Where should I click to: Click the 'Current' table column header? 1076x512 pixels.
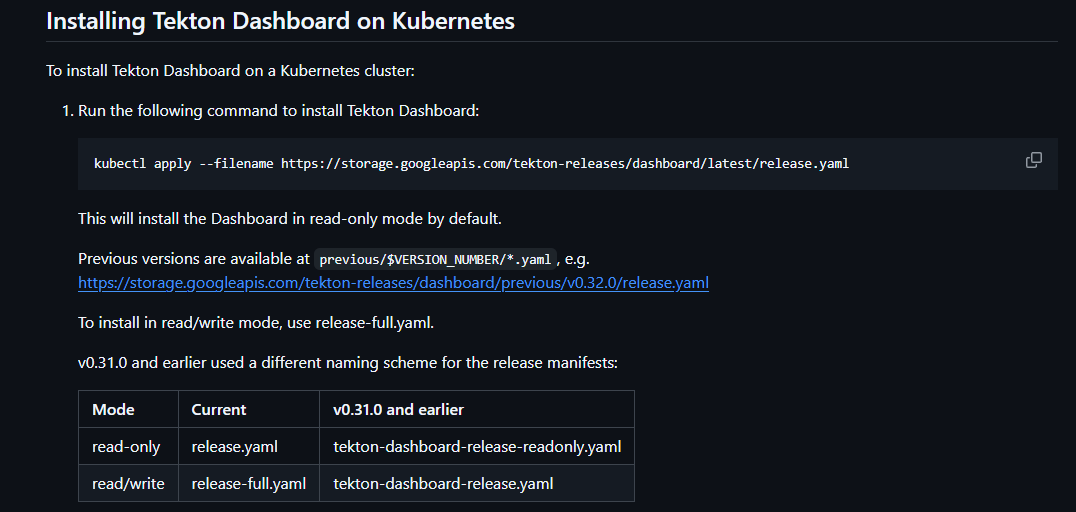249,410
